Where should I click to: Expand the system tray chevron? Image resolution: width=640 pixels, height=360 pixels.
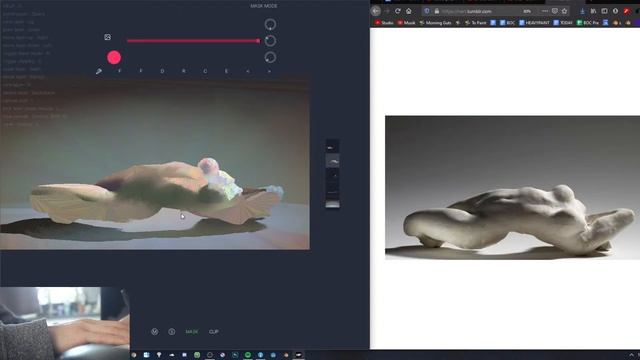pyautogui.click(x=632, y=355)
